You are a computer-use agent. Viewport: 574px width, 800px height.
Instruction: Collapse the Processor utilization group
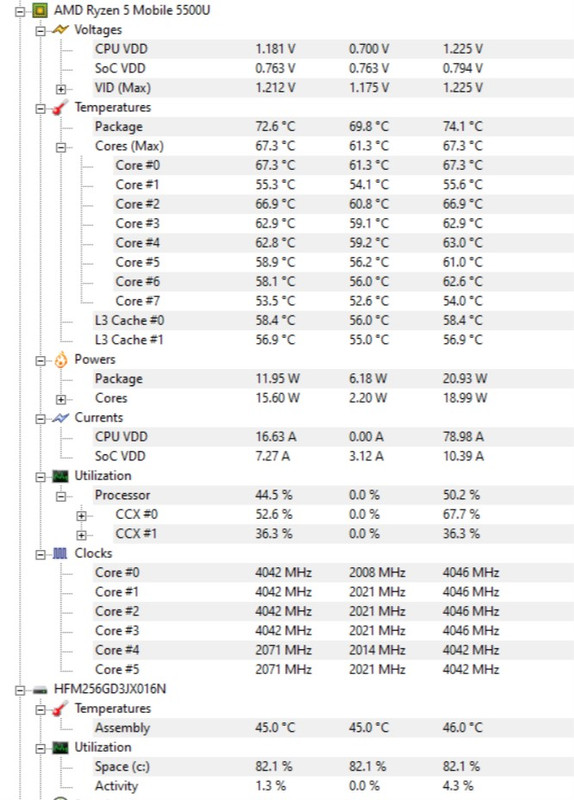[x=61, y=496]
